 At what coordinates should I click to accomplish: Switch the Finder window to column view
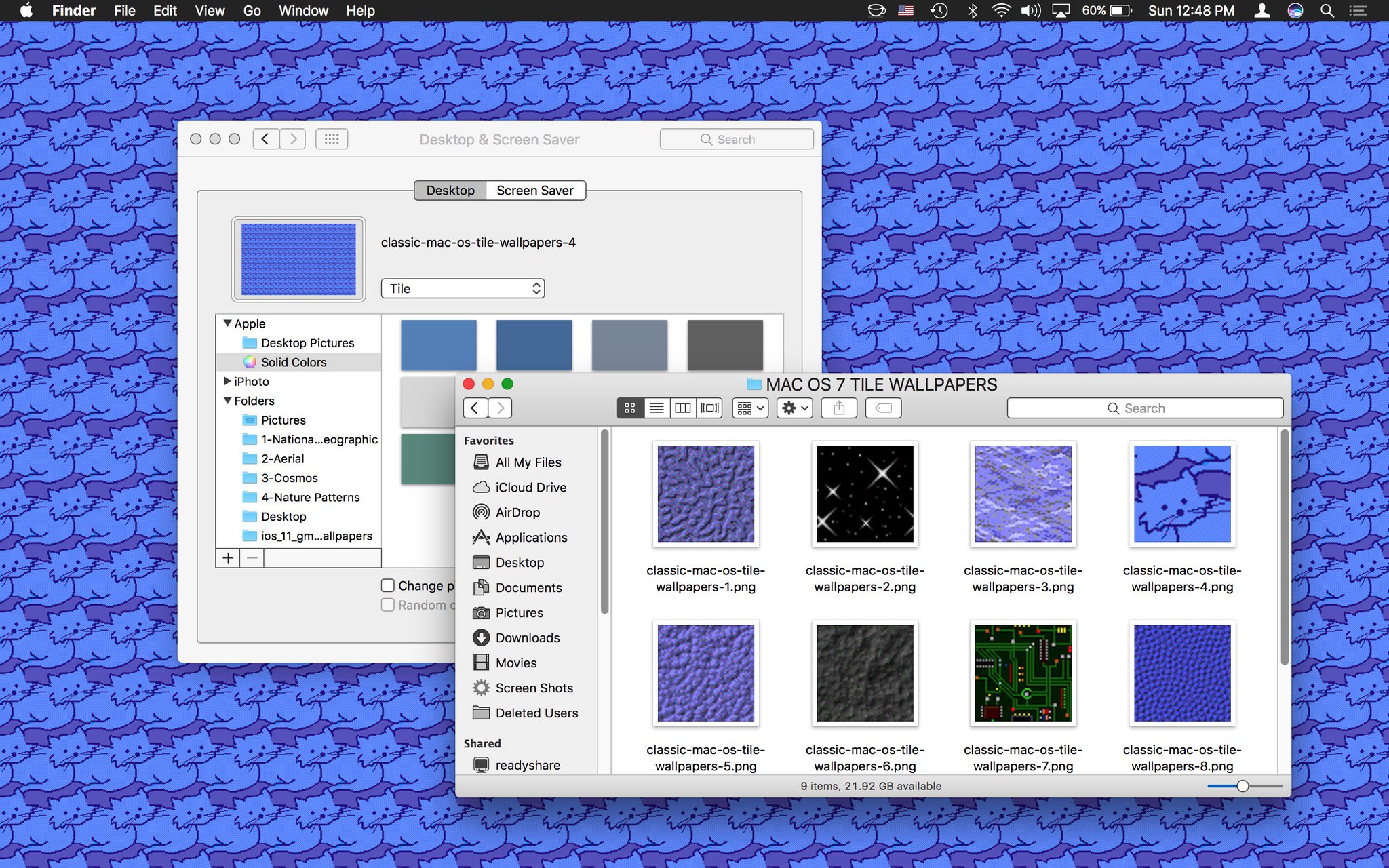click(x=682, y=408)
